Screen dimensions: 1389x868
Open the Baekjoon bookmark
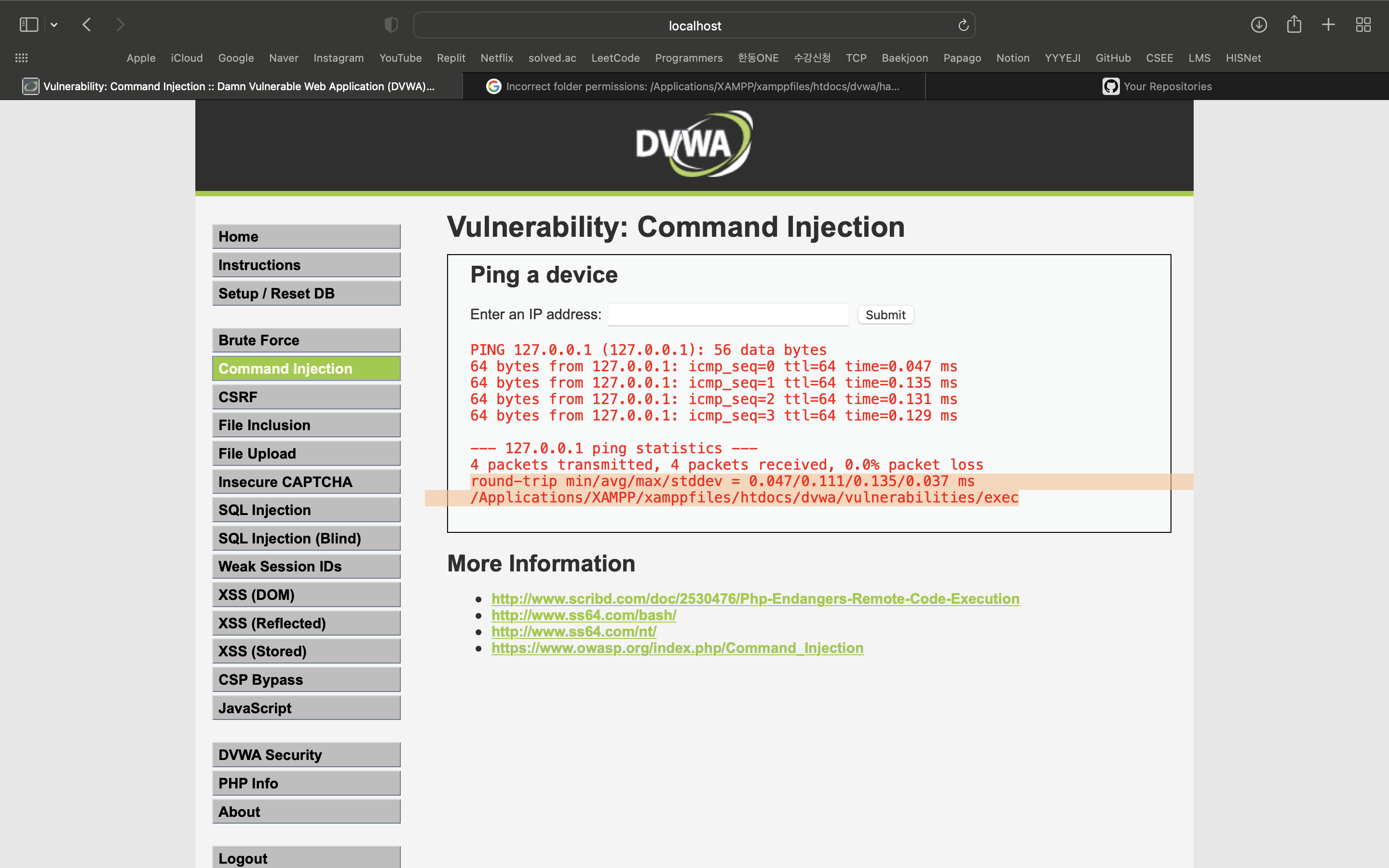[905, 58]
